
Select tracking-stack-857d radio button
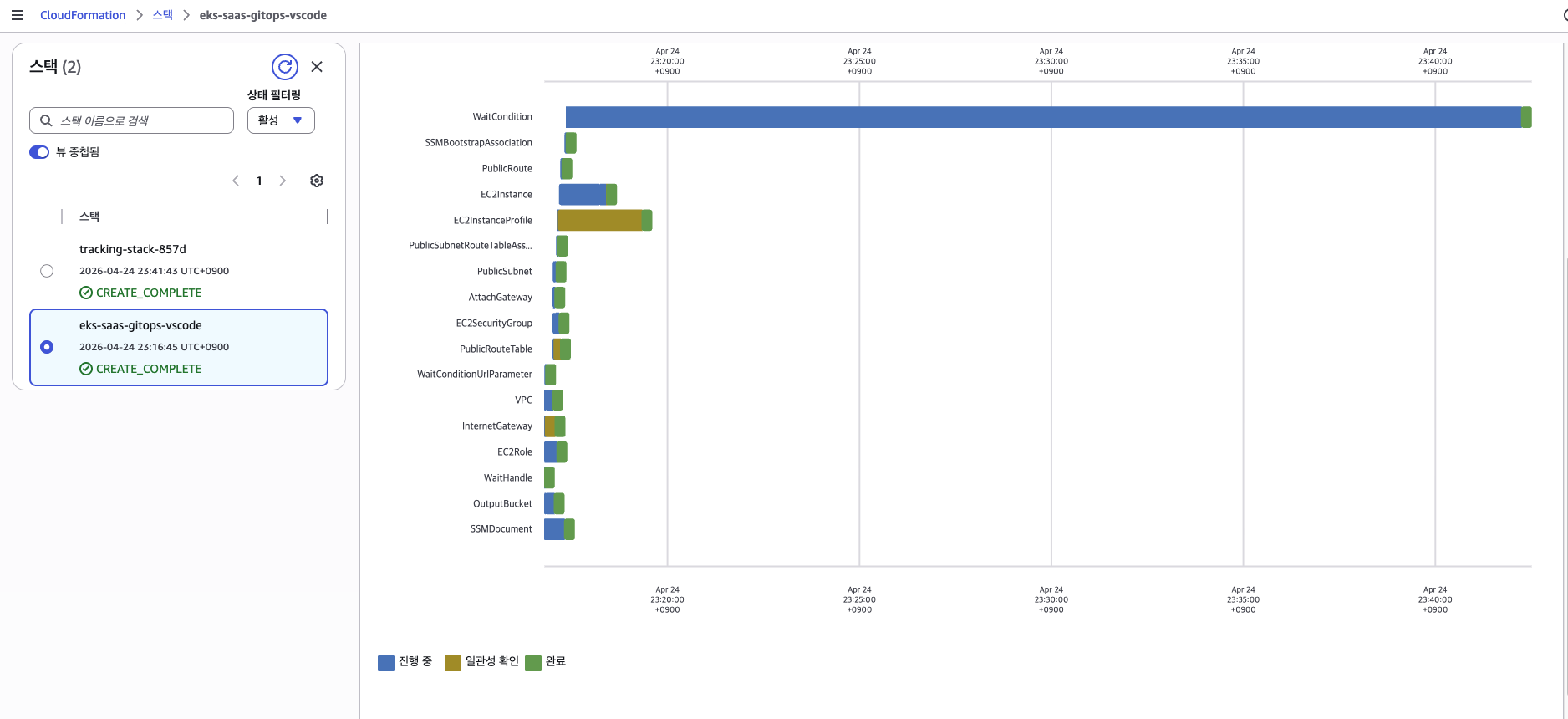47,271
